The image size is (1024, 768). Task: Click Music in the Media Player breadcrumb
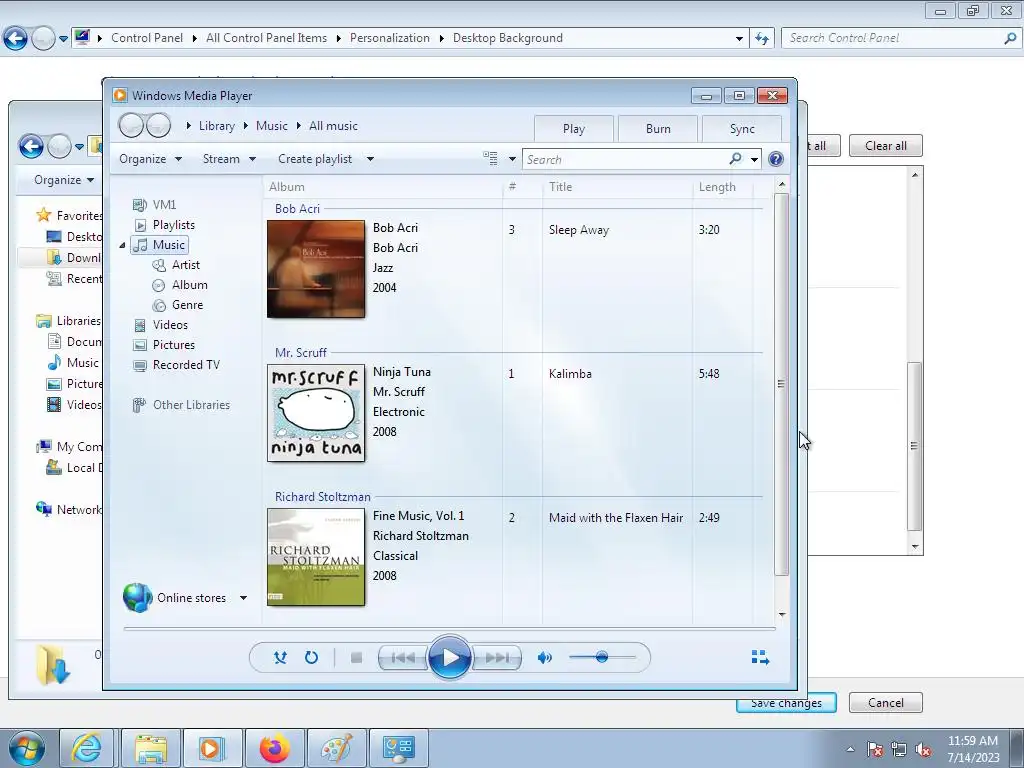tap(272, 126)
